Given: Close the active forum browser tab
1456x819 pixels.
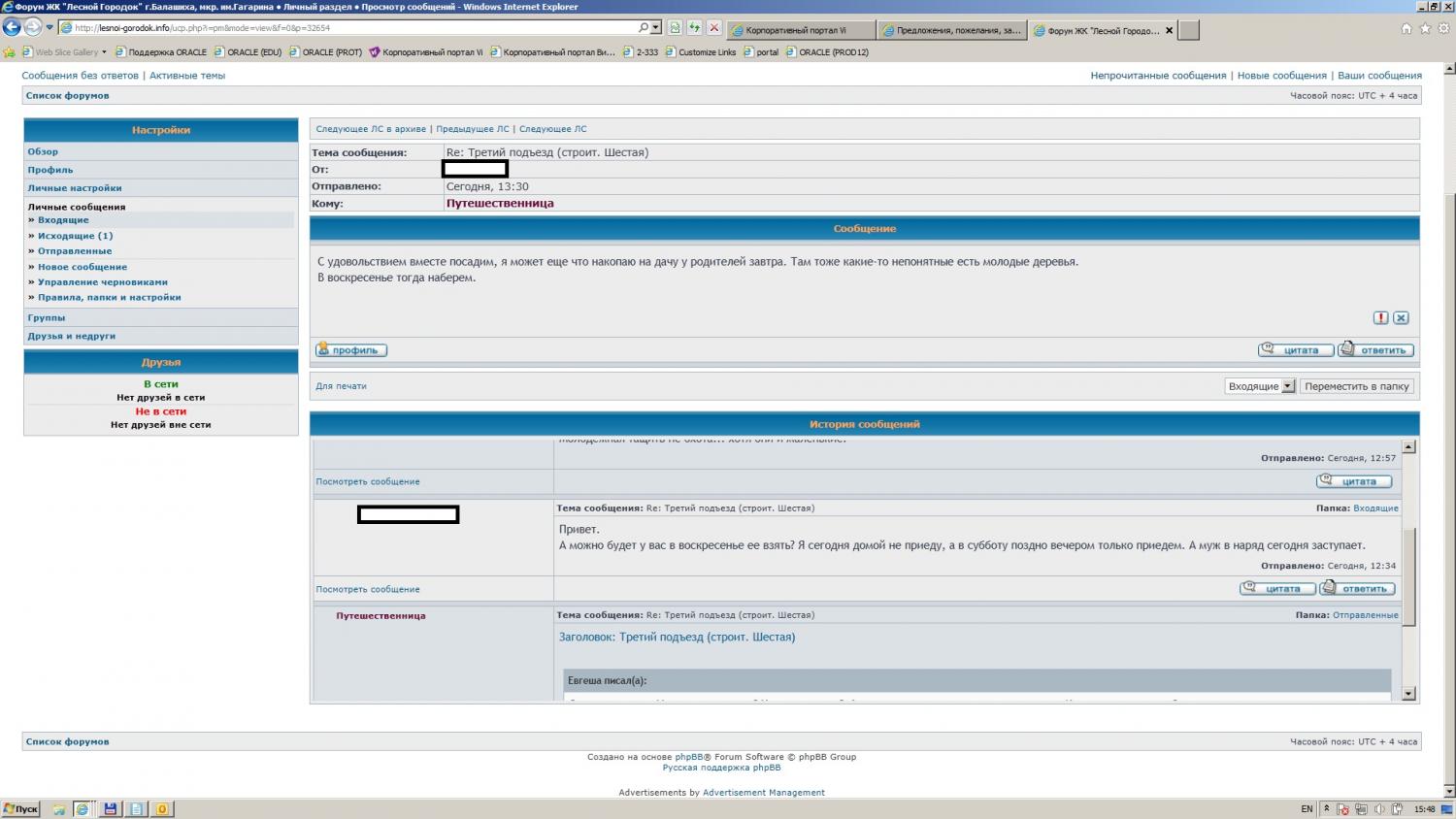Looking at the screenshot, I should point(1169,30).
